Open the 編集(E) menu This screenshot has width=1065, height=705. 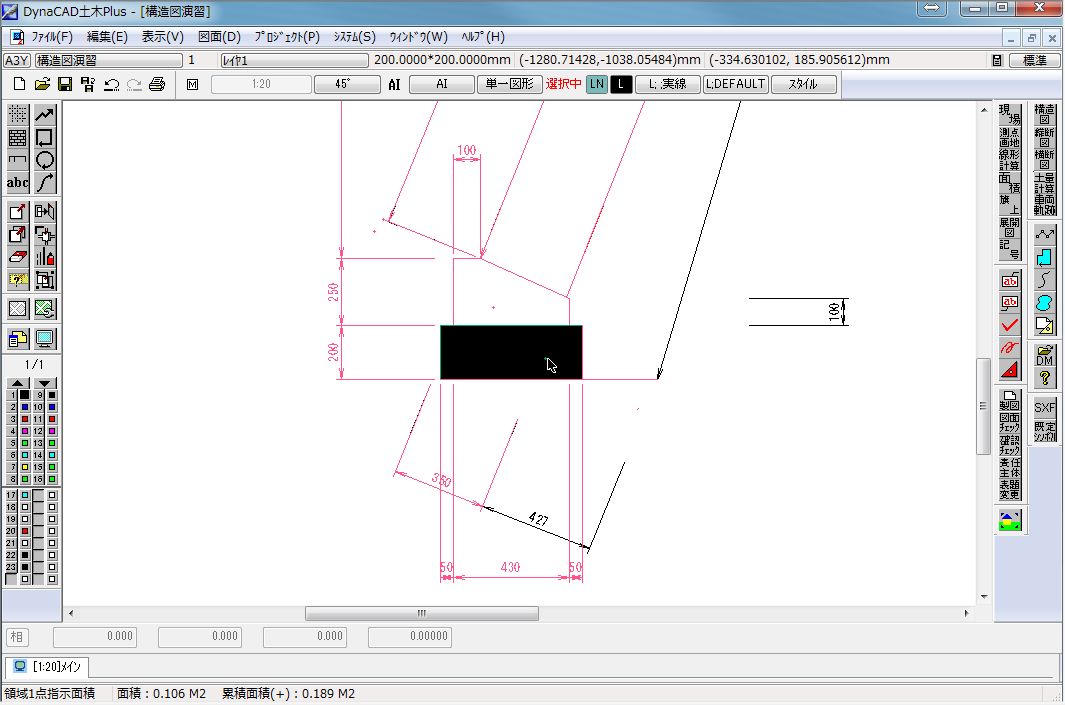click(x=107, y=37)
